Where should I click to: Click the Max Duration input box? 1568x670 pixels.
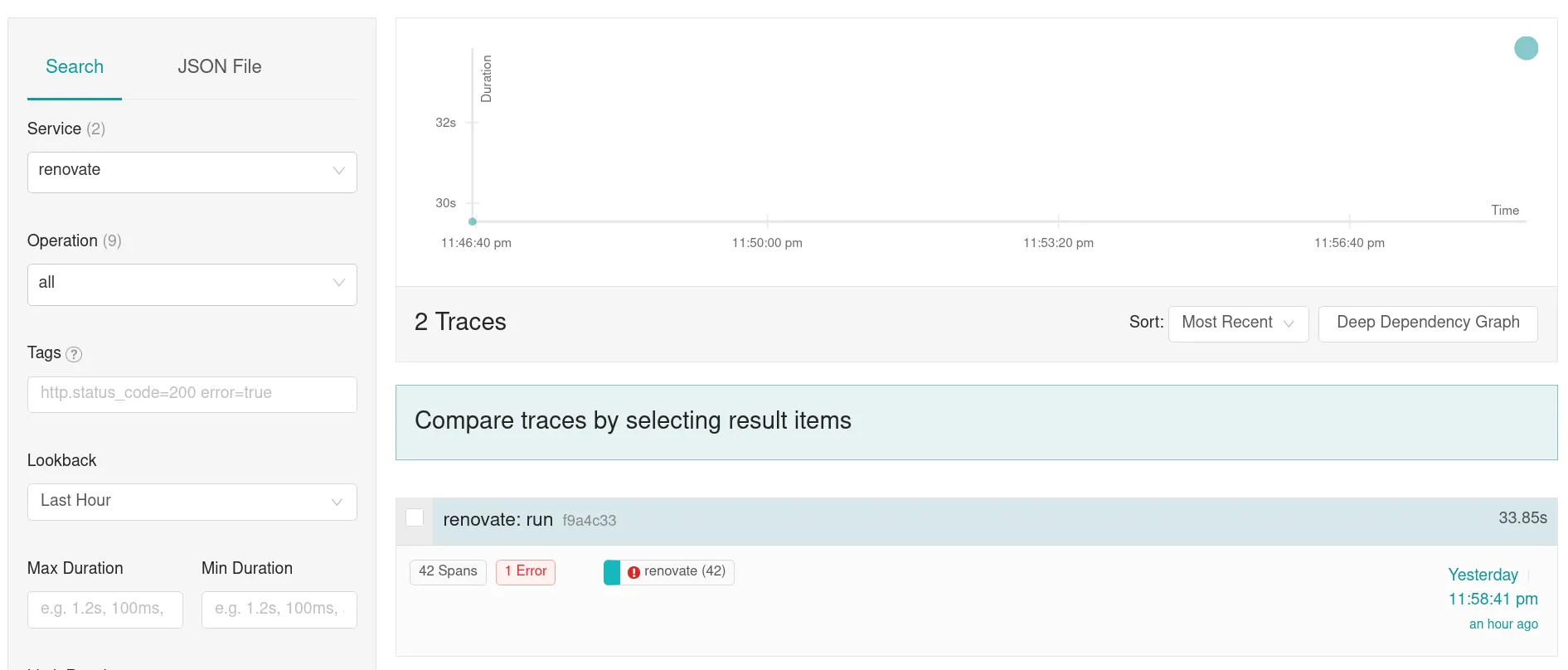pyautogui.click(x=105, y=609)
